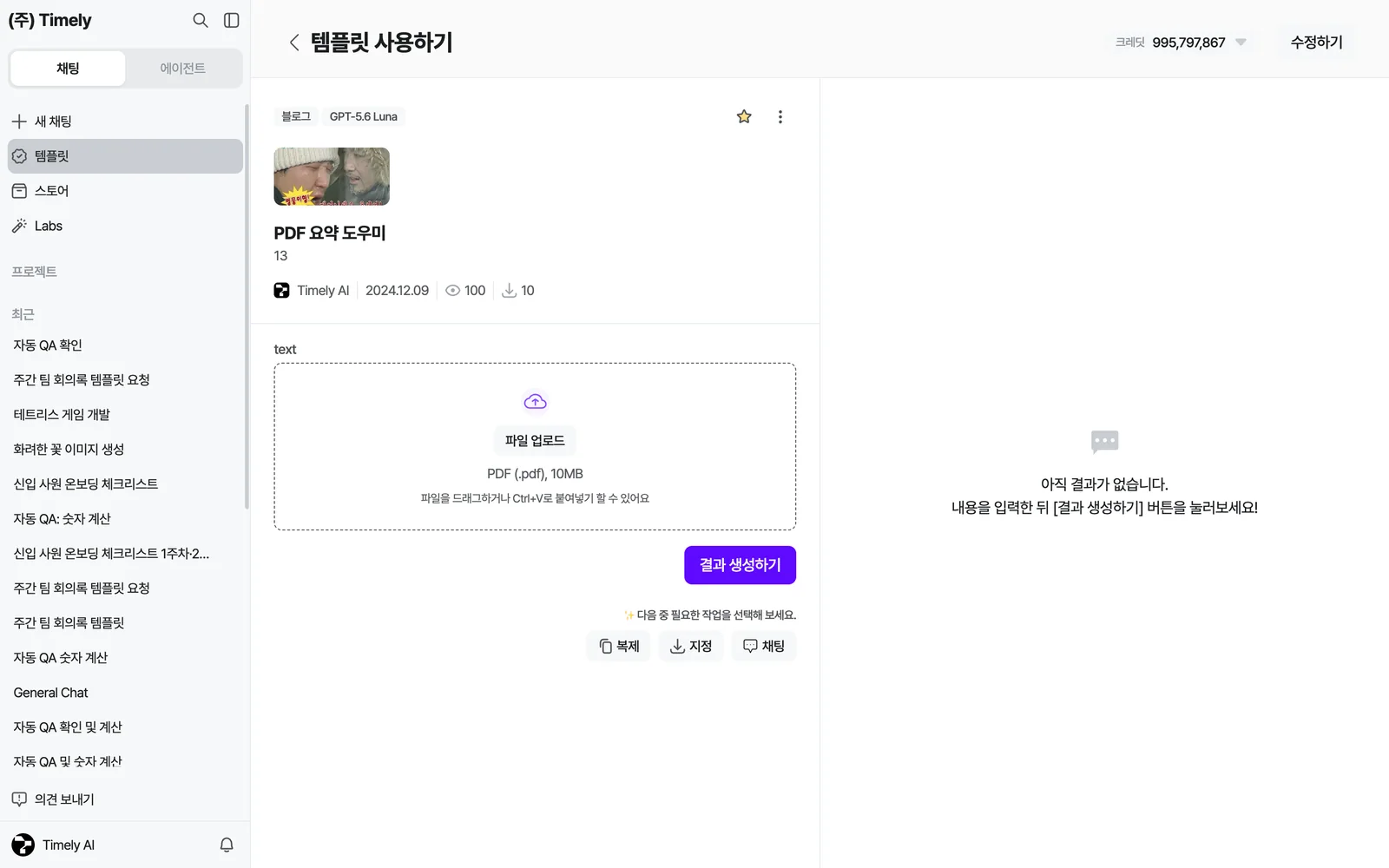Open the 신입 사원 온보딩 체크리스트 chat

pyautogui.click(x=125, y=484)
